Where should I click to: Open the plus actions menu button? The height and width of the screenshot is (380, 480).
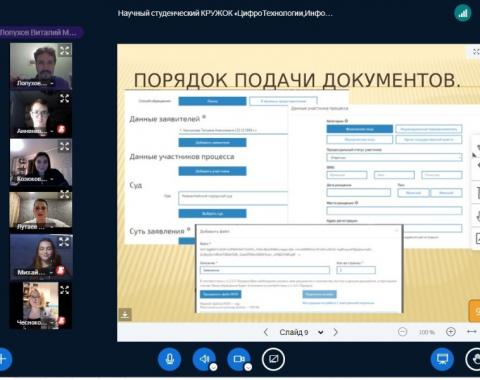[x=3, y=359]
